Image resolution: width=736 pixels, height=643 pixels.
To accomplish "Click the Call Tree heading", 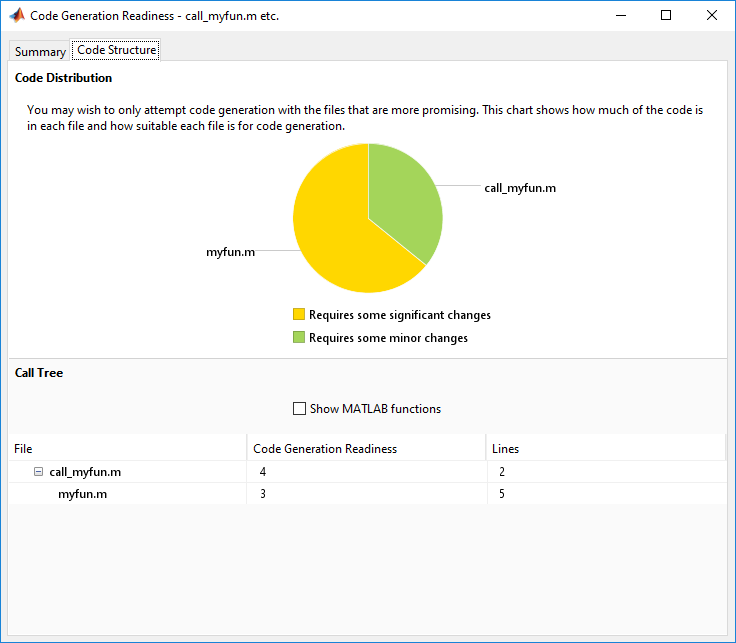I will pos(39,373).
